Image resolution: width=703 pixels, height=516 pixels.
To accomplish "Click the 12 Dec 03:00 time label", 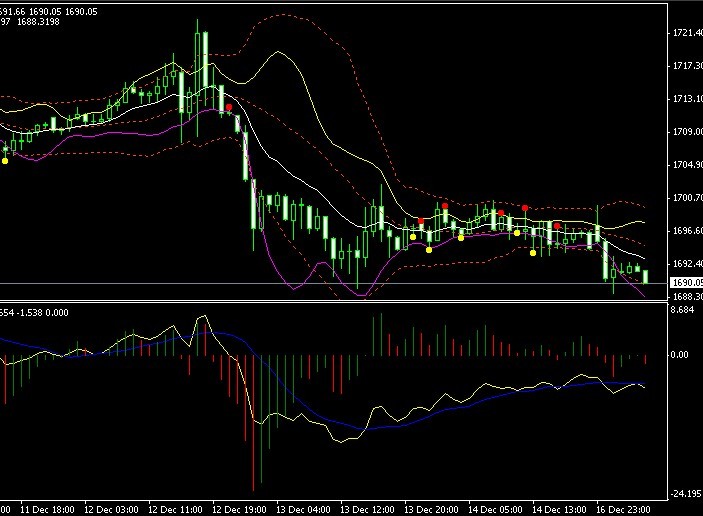I will click(111, 510).
